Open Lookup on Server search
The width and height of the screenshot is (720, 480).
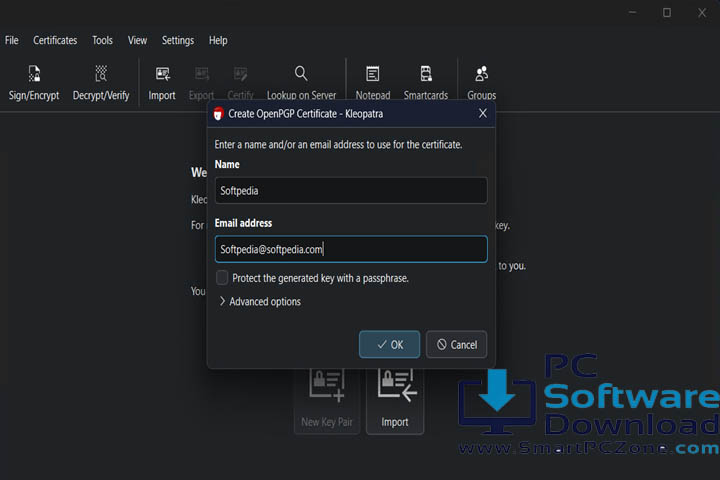pos(301,83)
